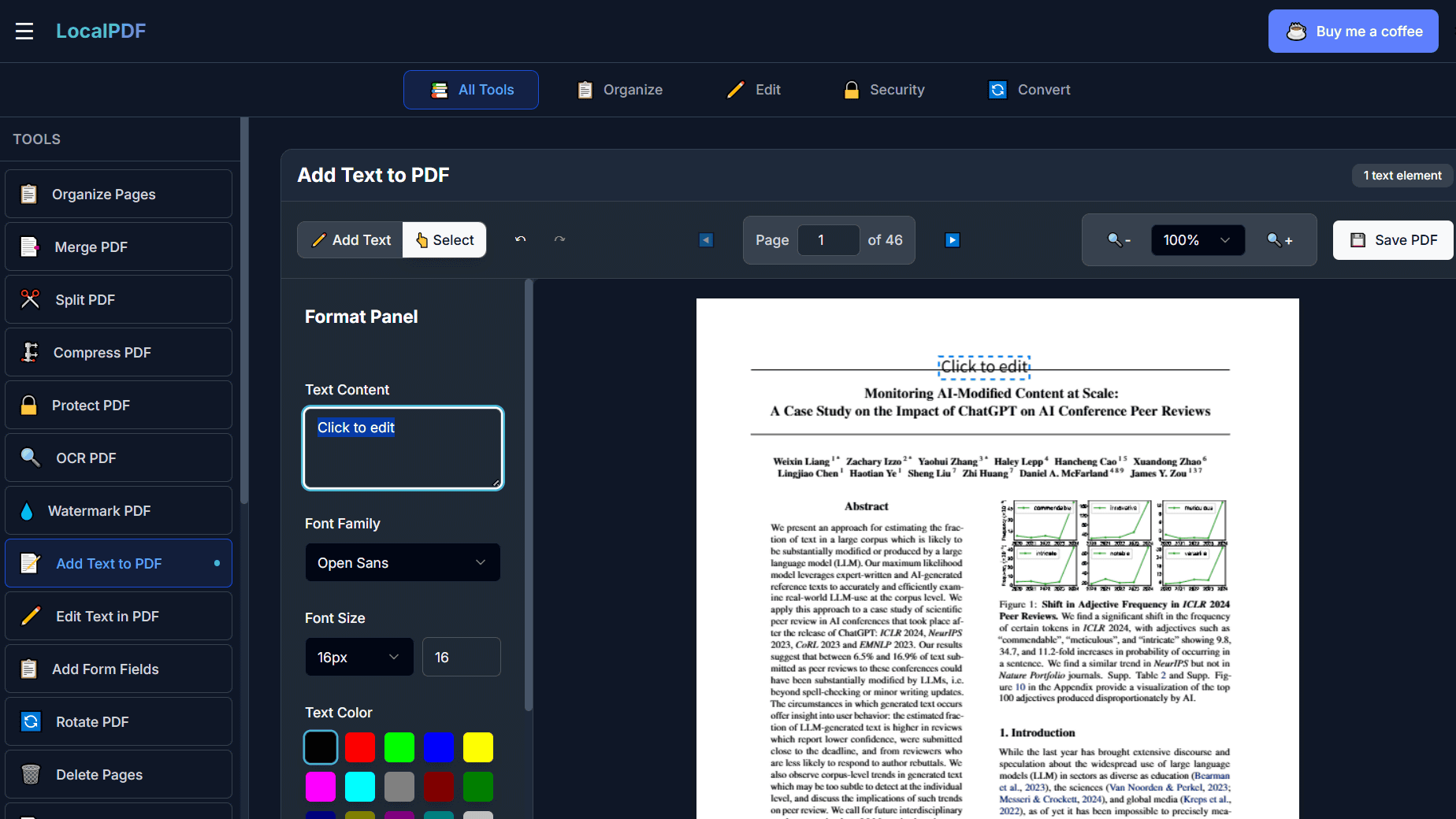Switch to Add Text mode
This screenshot has width=1456, height=819.
(x=351, y=240)
